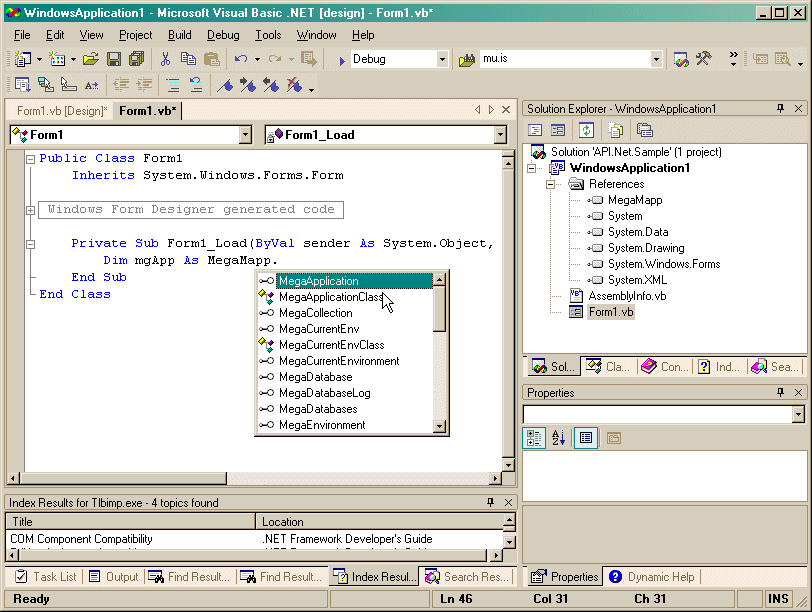Click the Start debugging play arrow

point(341,60)
